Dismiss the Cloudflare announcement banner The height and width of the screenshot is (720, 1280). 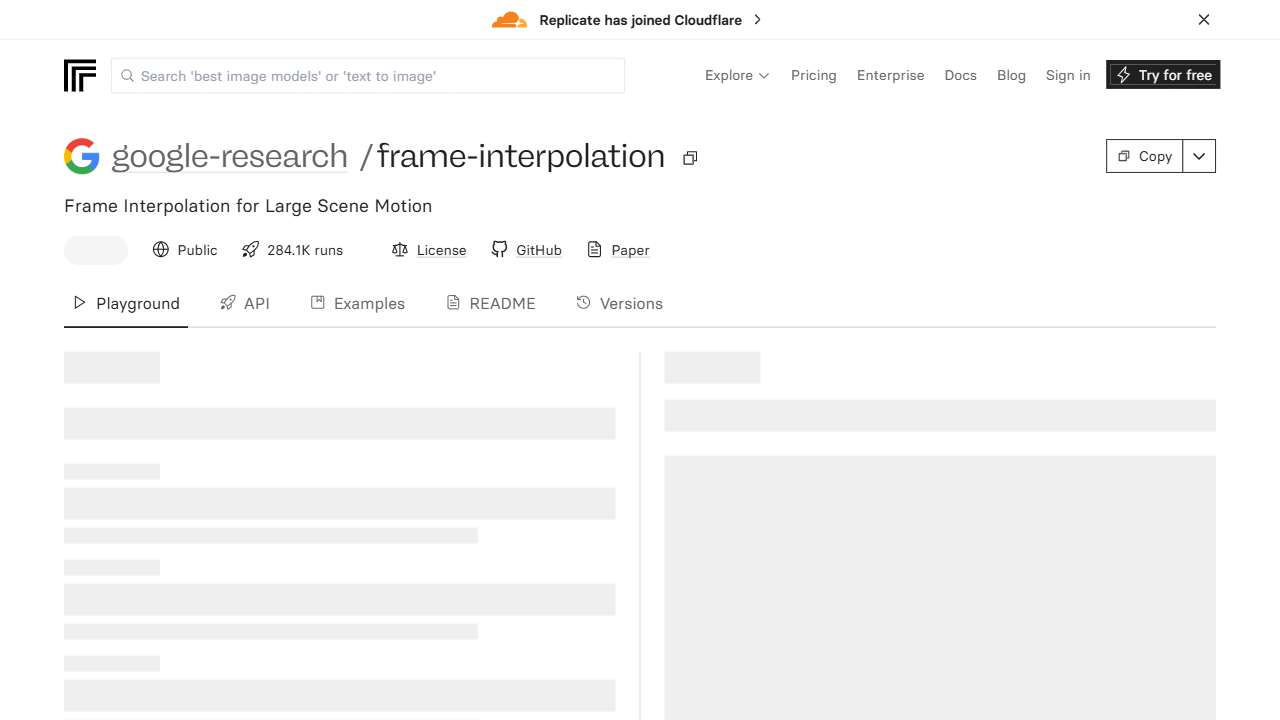tap(1204, 20)
